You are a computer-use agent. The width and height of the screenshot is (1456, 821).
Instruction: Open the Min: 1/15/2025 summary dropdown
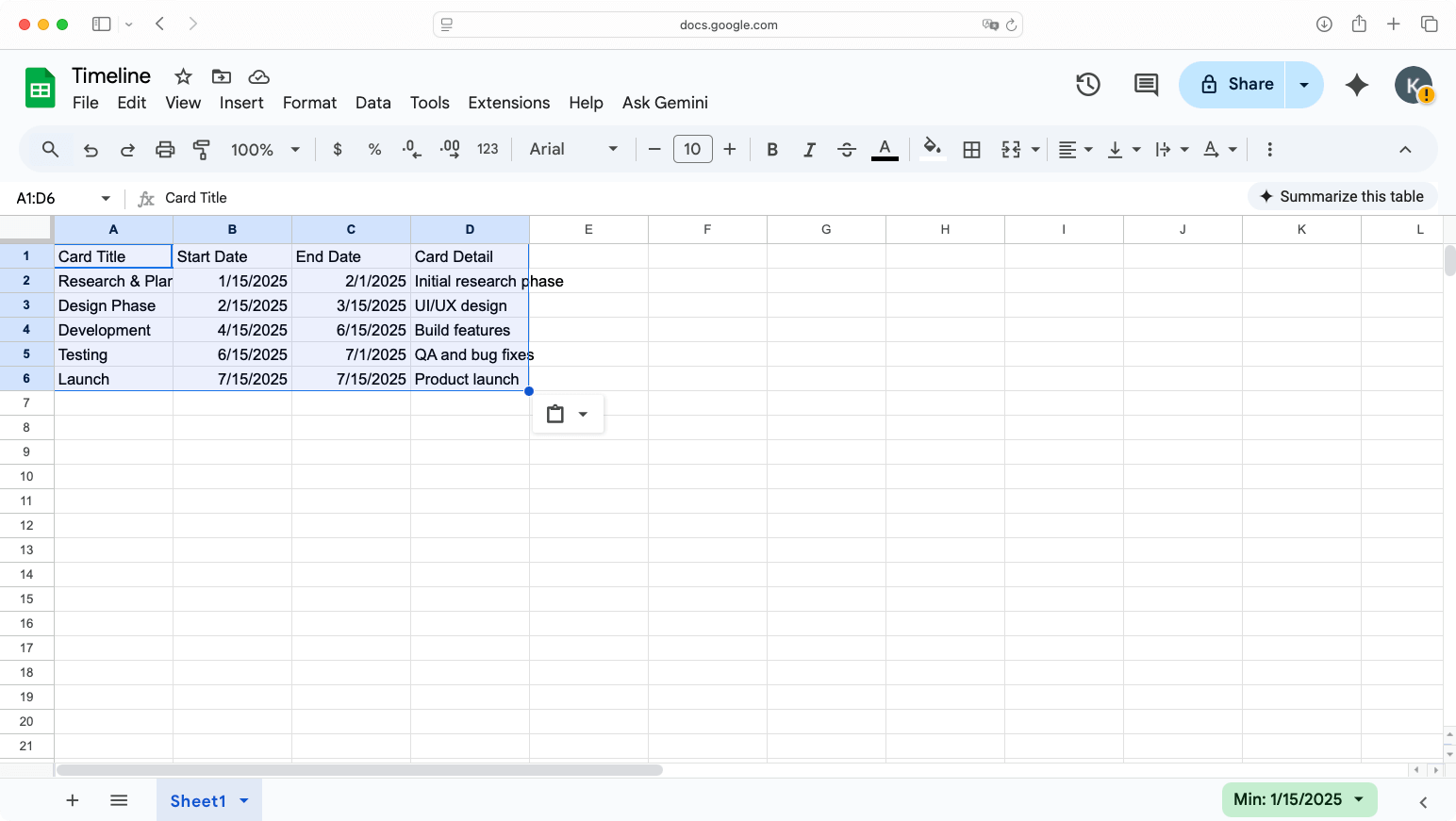tap(1299, 799)
